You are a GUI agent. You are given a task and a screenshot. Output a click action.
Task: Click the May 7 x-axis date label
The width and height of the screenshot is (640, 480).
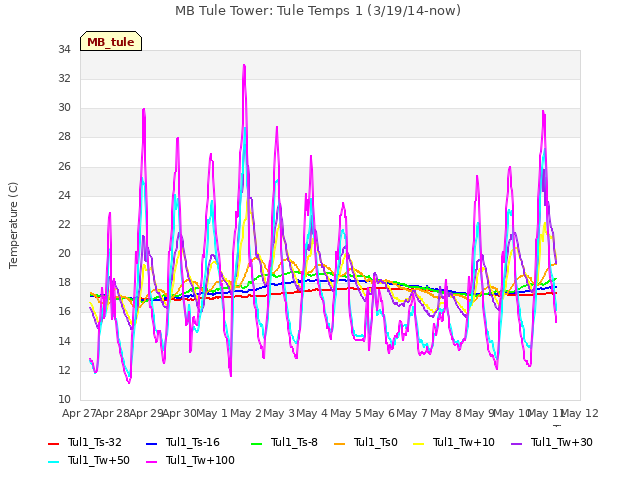coord(413,413)
